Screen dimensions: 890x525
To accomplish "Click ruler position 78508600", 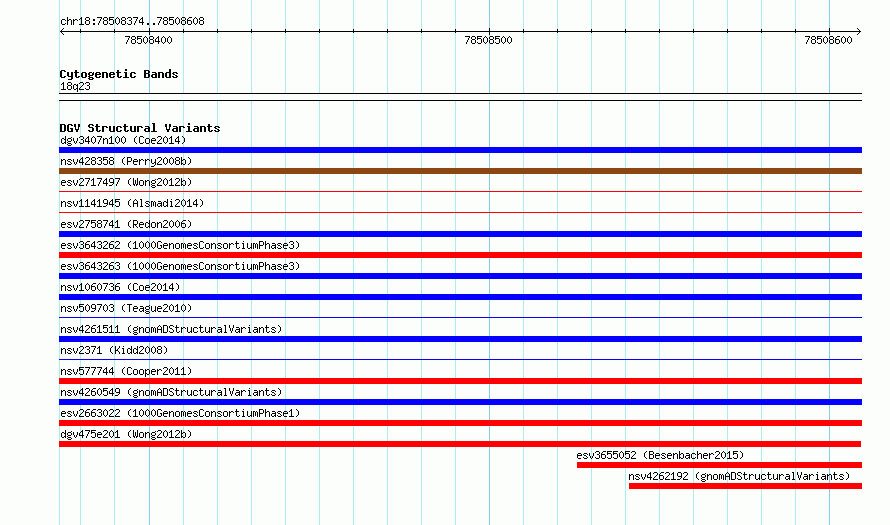I will point(828,40).
